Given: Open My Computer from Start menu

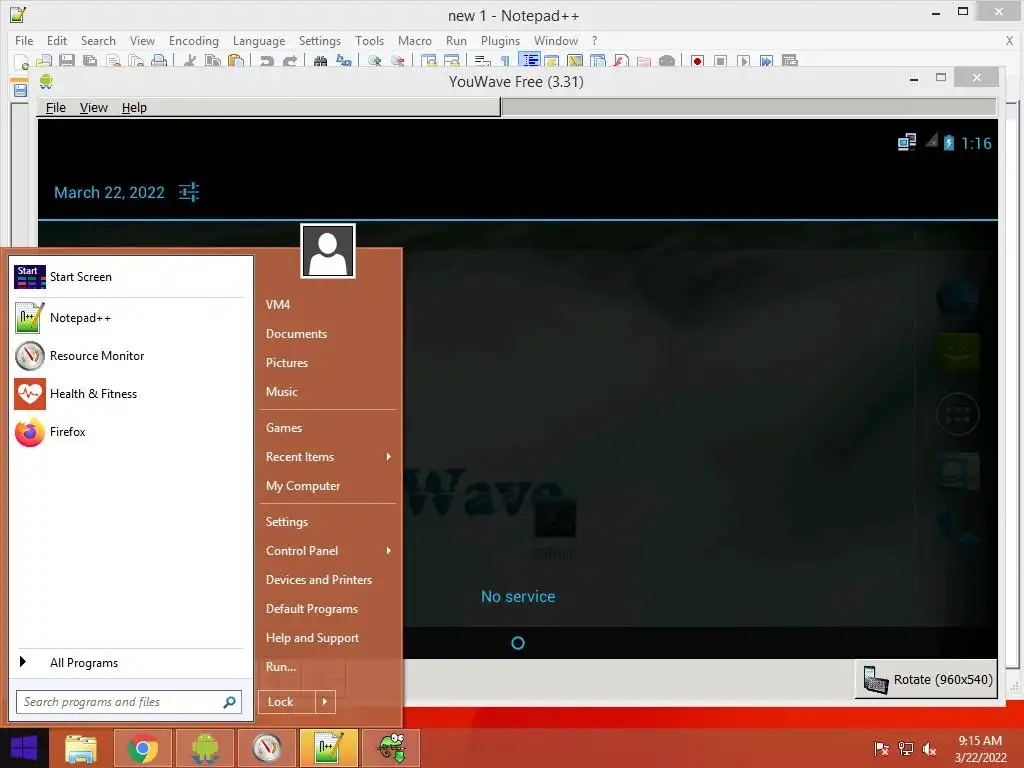Looking at the screenshot, I should pyautogui.click(x=303, y=486).
